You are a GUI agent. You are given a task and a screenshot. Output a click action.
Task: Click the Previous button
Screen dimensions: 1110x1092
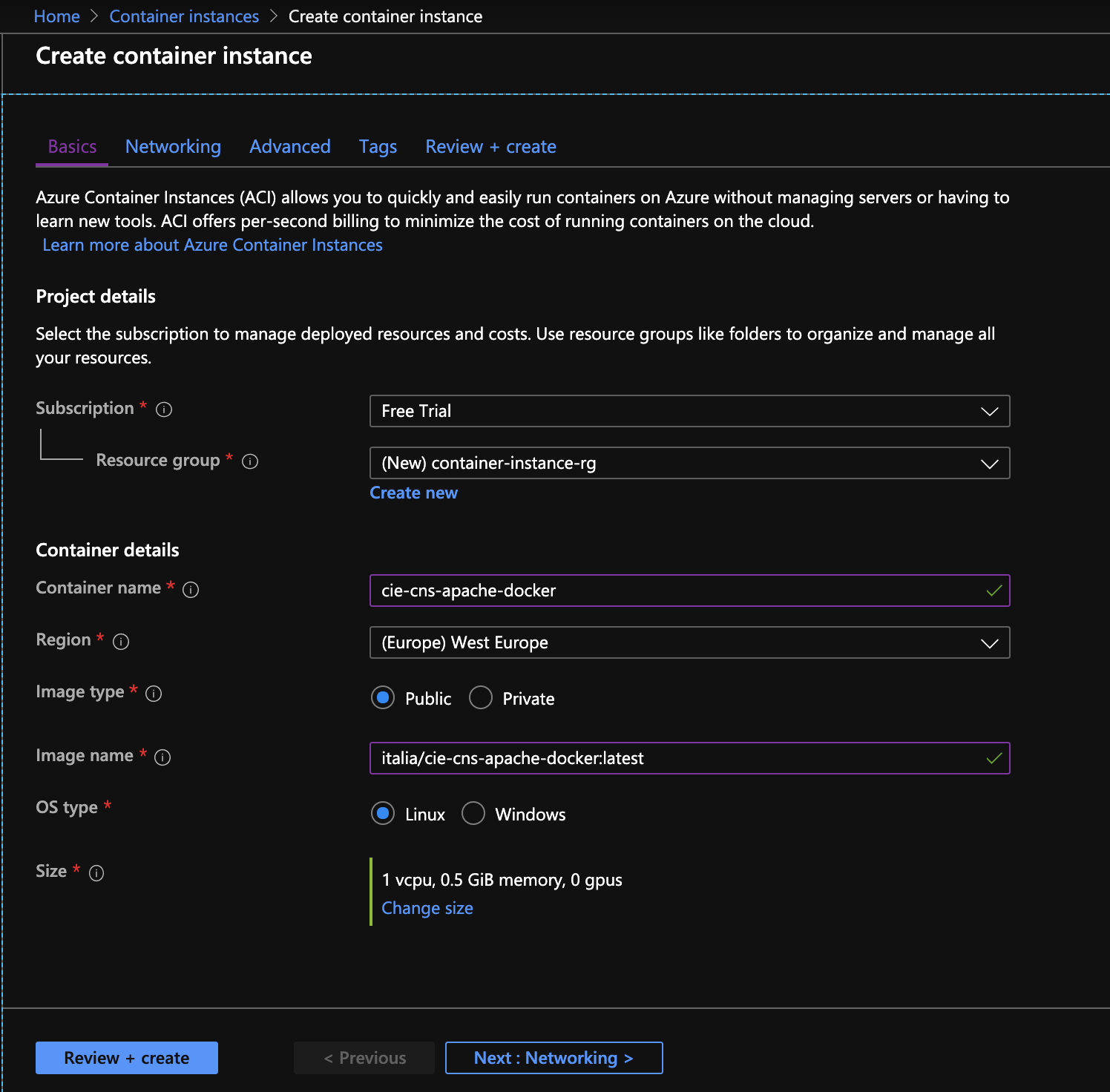coord(364,1058)
